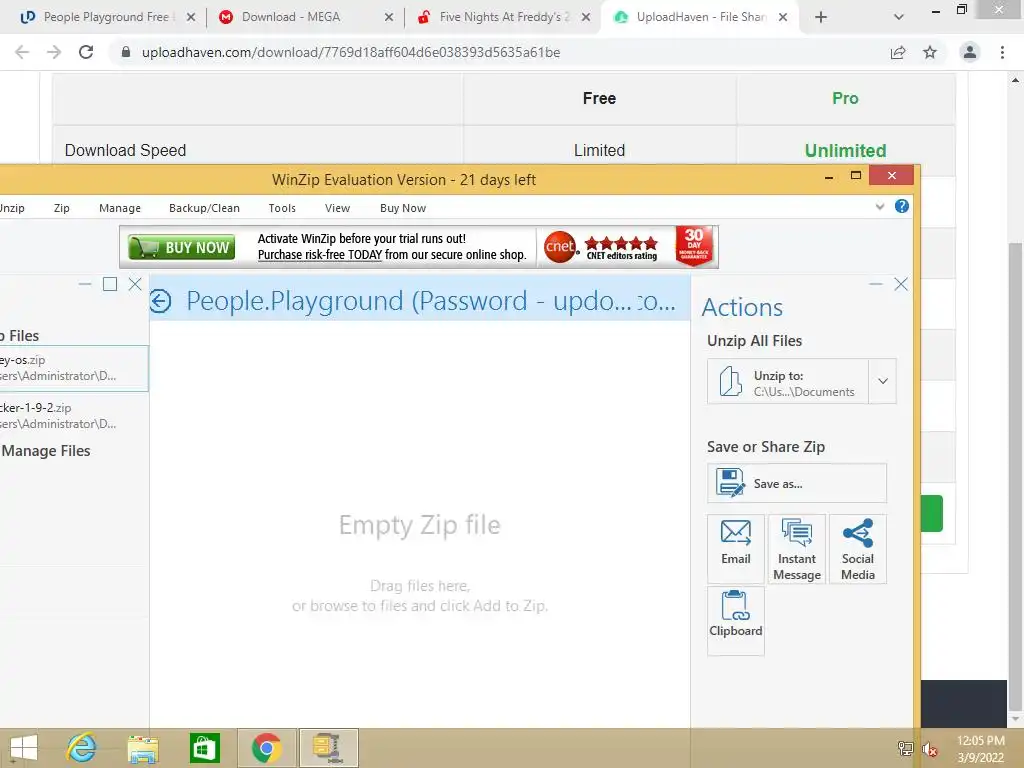
Task: Open the View menu tab
Action: (338, 208)
